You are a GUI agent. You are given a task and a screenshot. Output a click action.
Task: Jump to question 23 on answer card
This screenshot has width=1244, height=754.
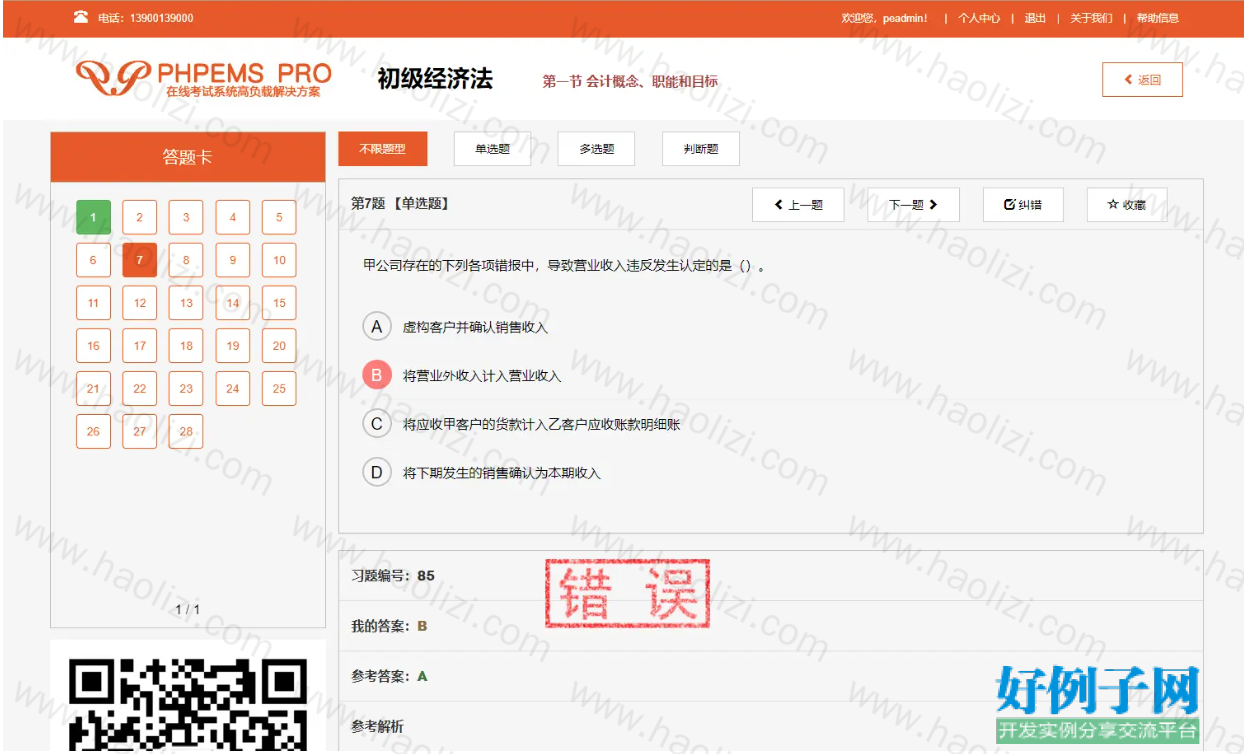(186, 389)
